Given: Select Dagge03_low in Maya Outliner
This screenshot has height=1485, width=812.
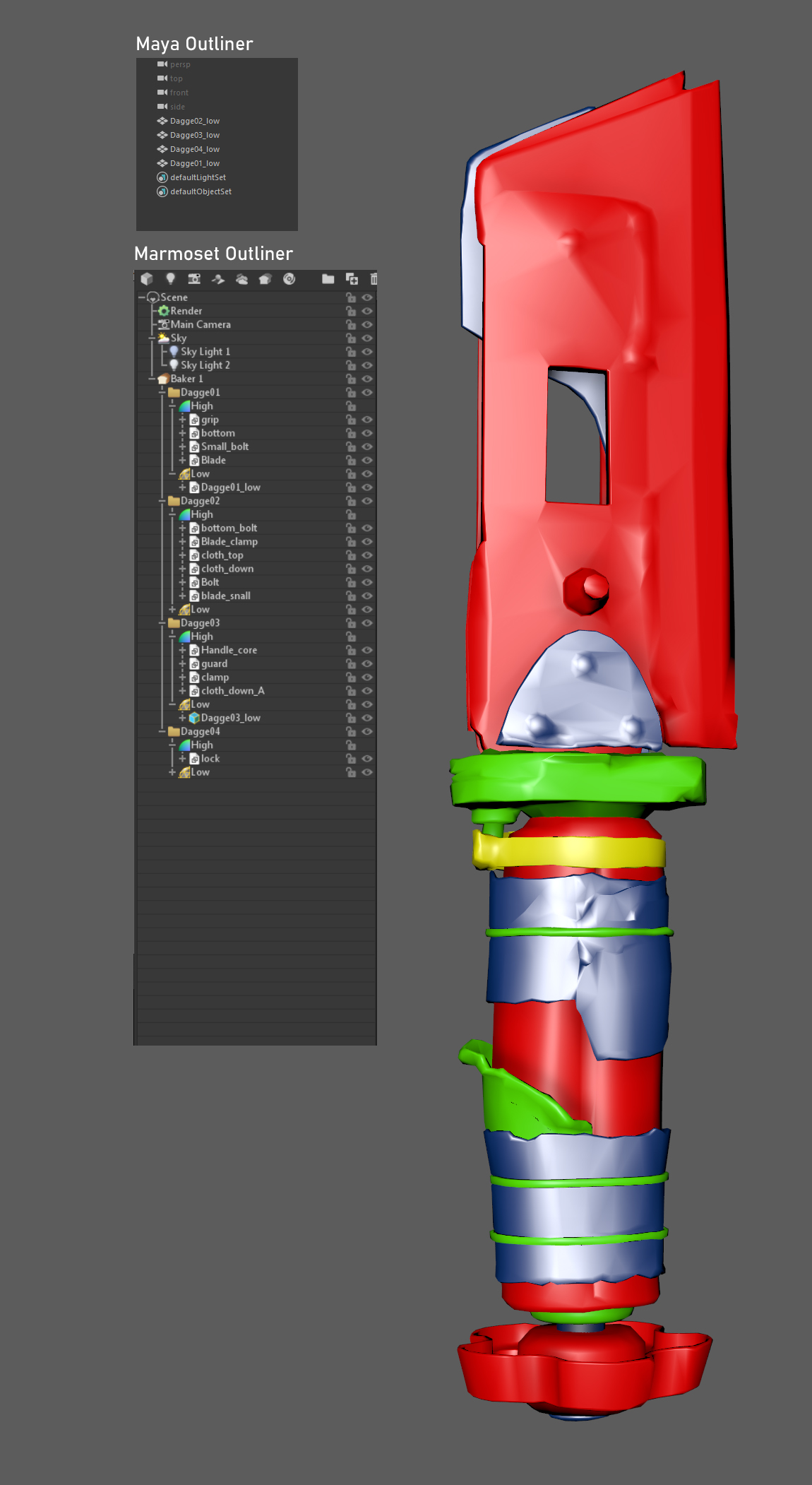Looking at the screenshot, I should click(x=195, y=135).
